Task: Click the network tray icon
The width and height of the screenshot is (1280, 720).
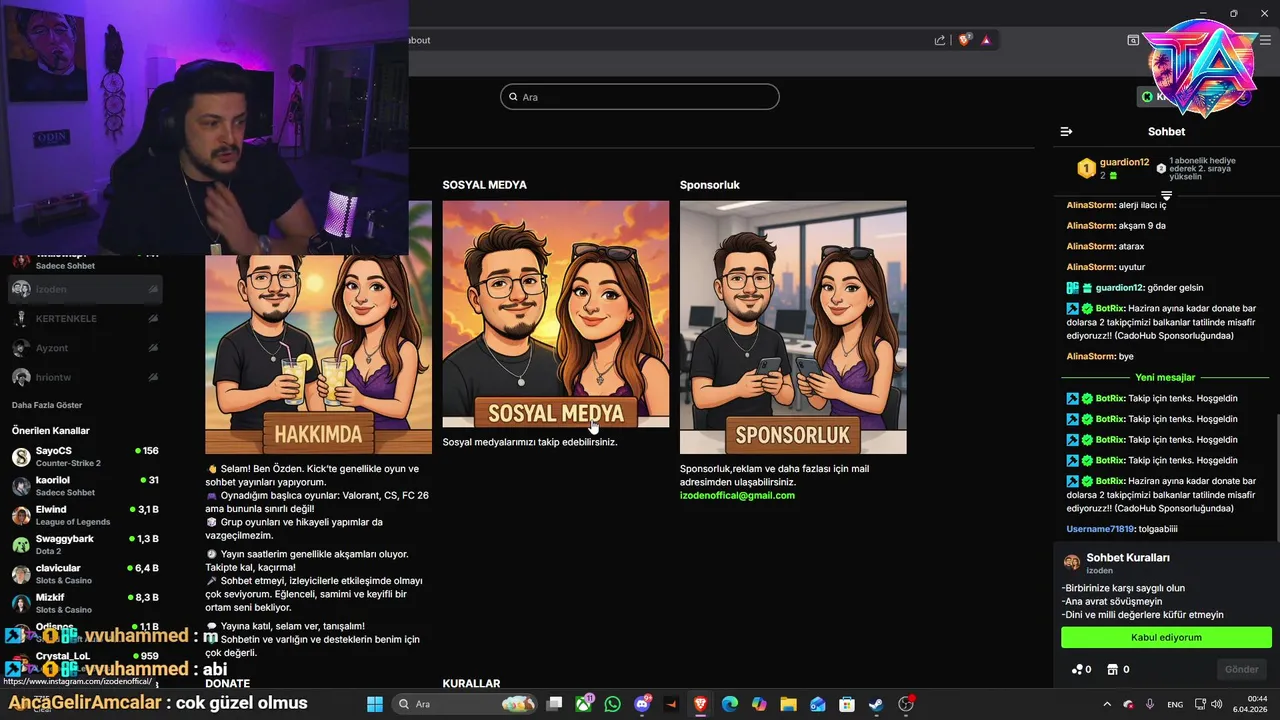Action: (1200, 704)
